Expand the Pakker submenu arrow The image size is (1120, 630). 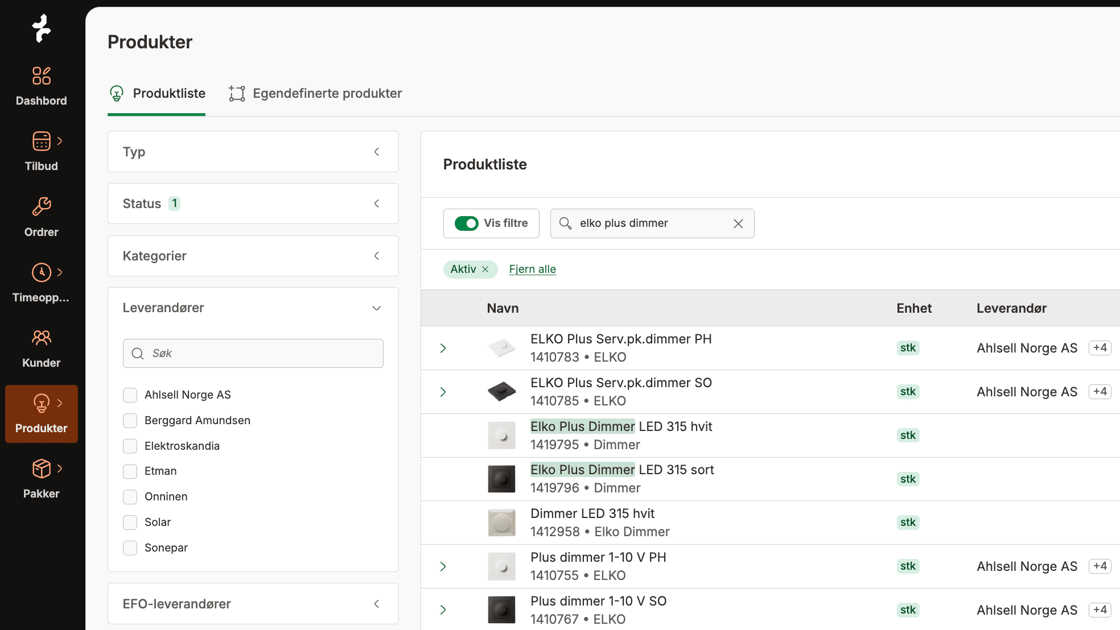pos(60,469)
